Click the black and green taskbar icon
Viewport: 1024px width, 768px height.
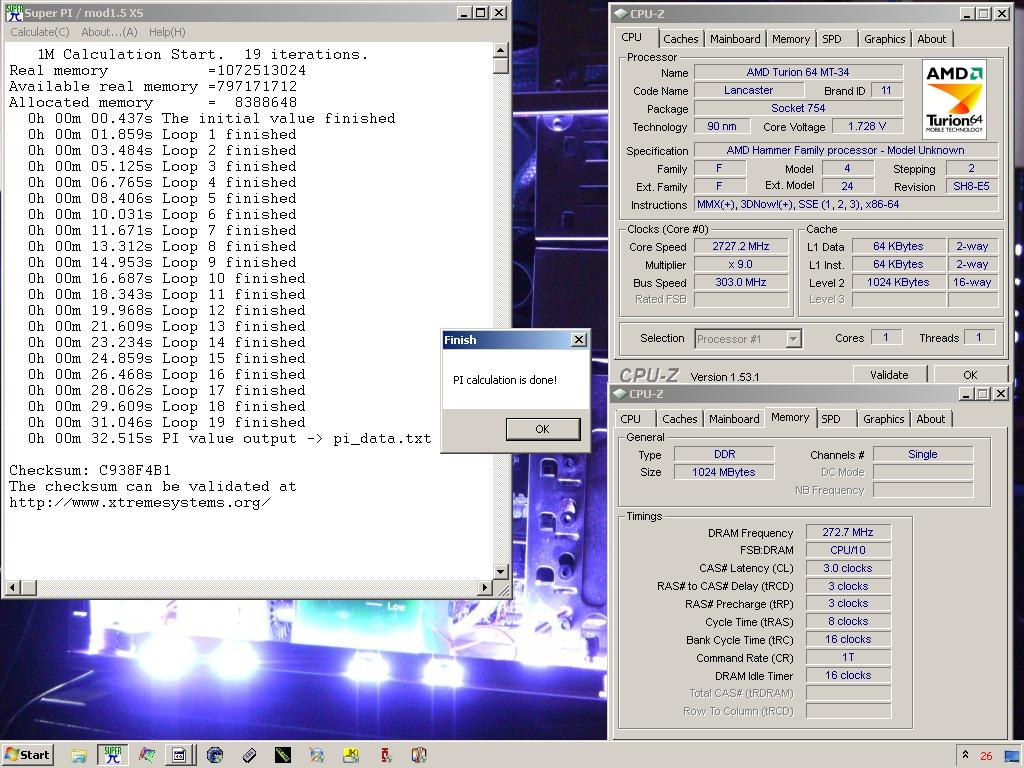tap(282, 756)
